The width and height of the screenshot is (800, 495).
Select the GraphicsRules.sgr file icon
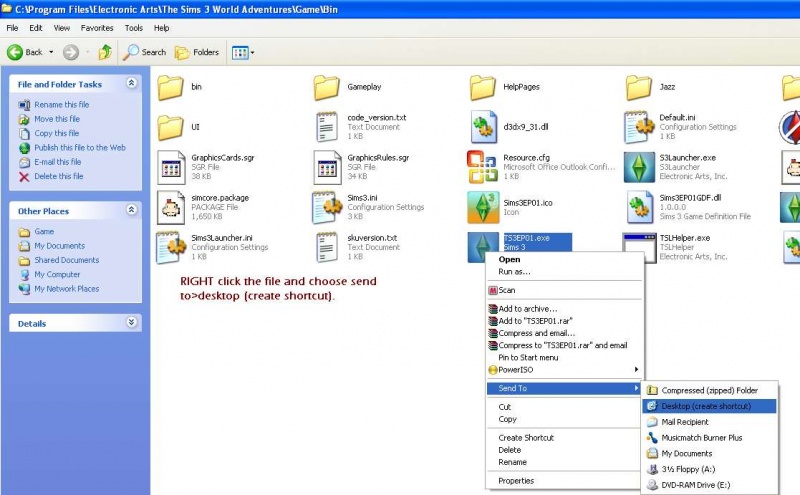click(x=327, y=167)
